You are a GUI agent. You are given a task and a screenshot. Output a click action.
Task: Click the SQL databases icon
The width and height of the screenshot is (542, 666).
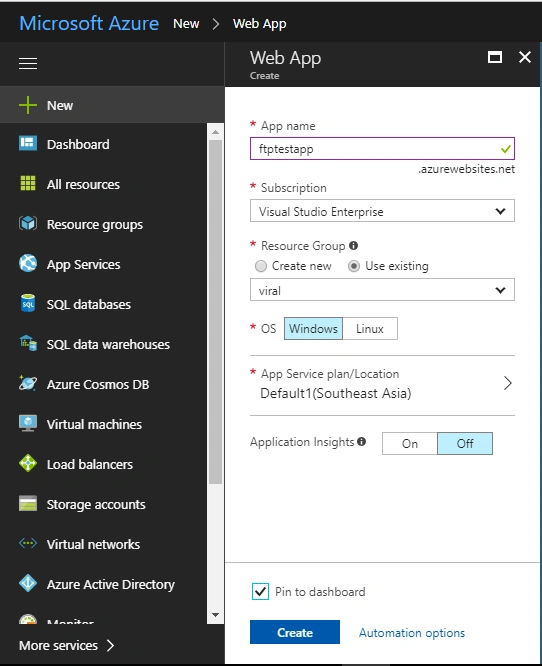tap(28, 304)
